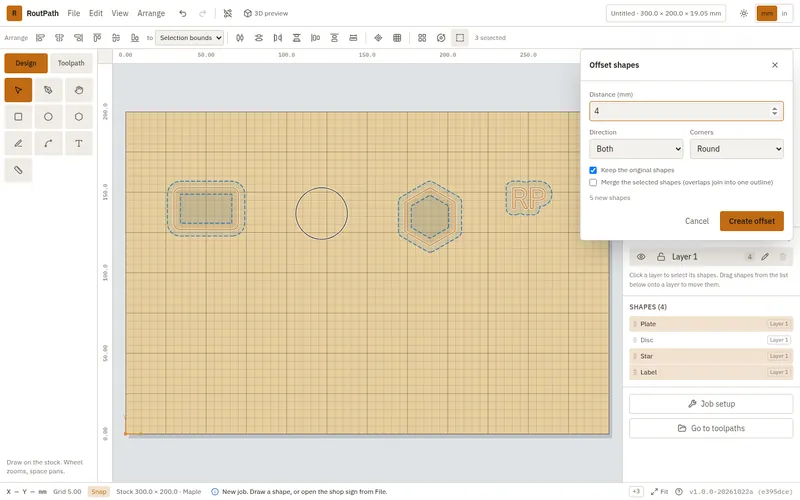Switch to the Design tab
Viewport: 800px width, 500px height.
coord(26,63)
